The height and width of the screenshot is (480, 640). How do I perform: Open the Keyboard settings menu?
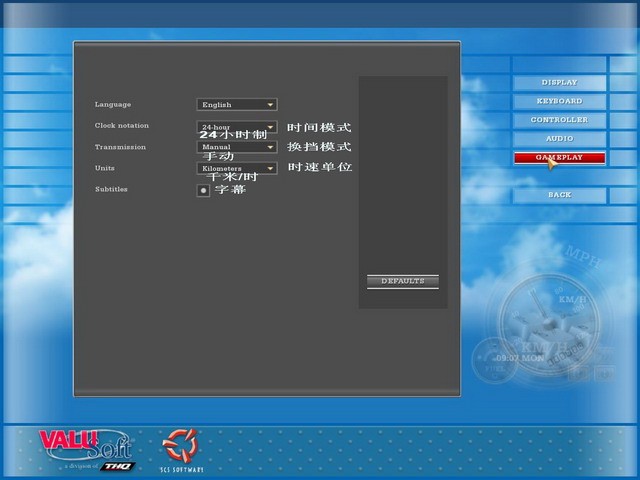point(559,101)
